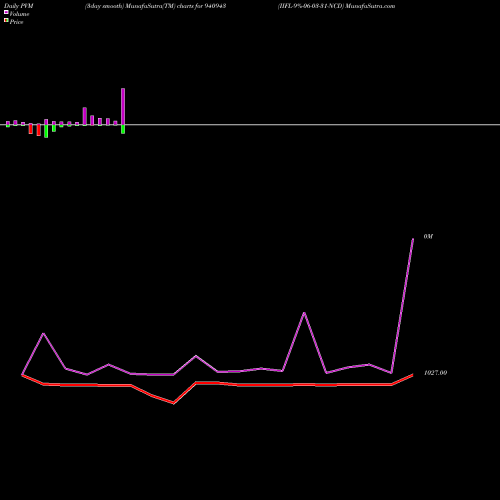Click the '(IIFL-9%-06-03-31-NCD) MunafaSutra.com' header text

pos(336,6)
